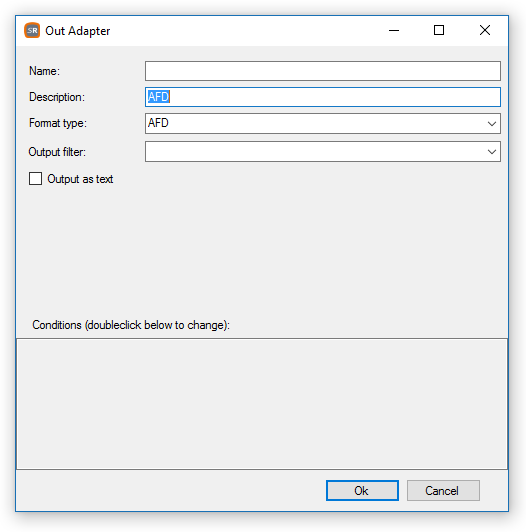
Task: Click the 'Format type:' label
Action: (x=58, y=123)
